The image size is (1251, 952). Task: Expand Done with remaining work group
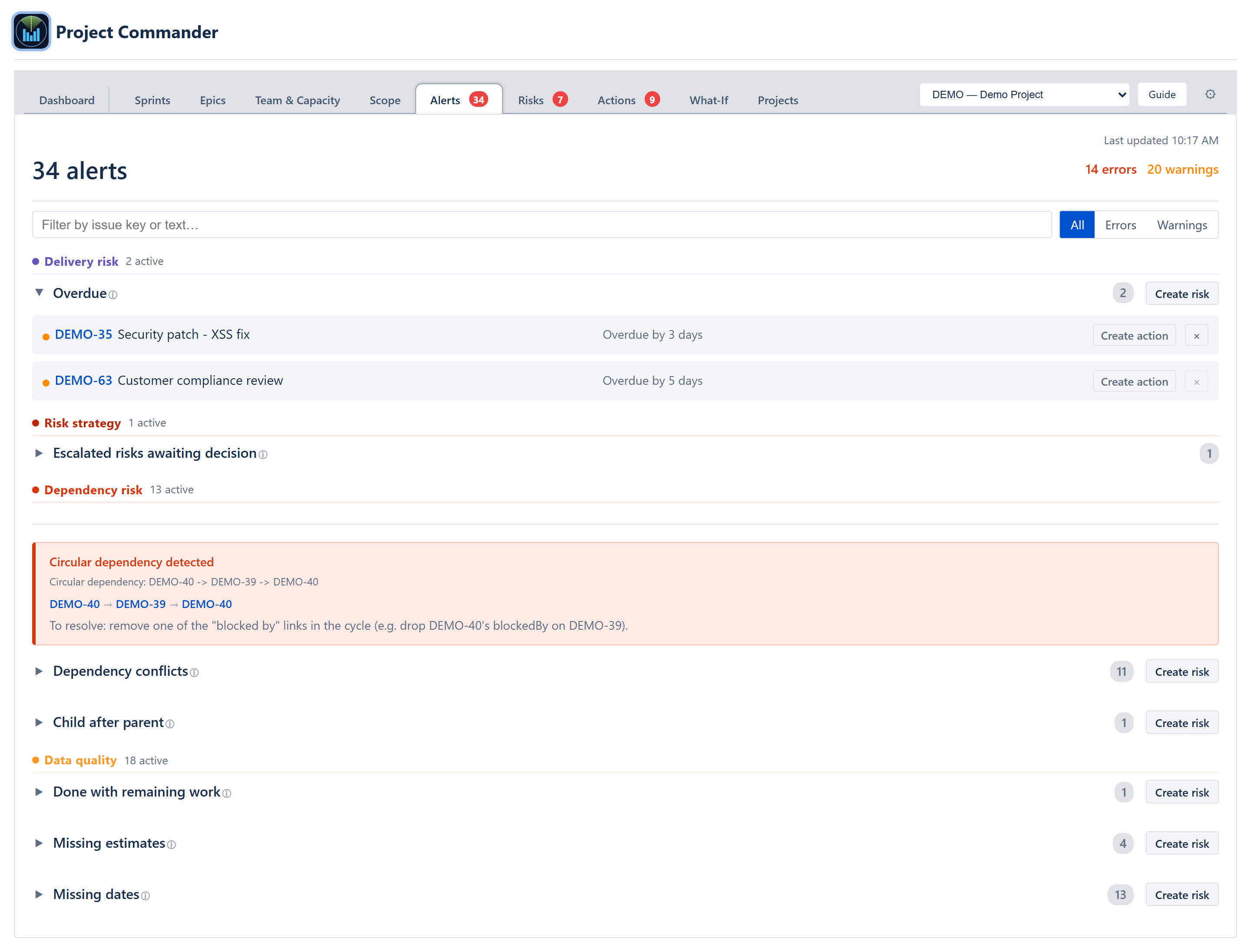39,792
